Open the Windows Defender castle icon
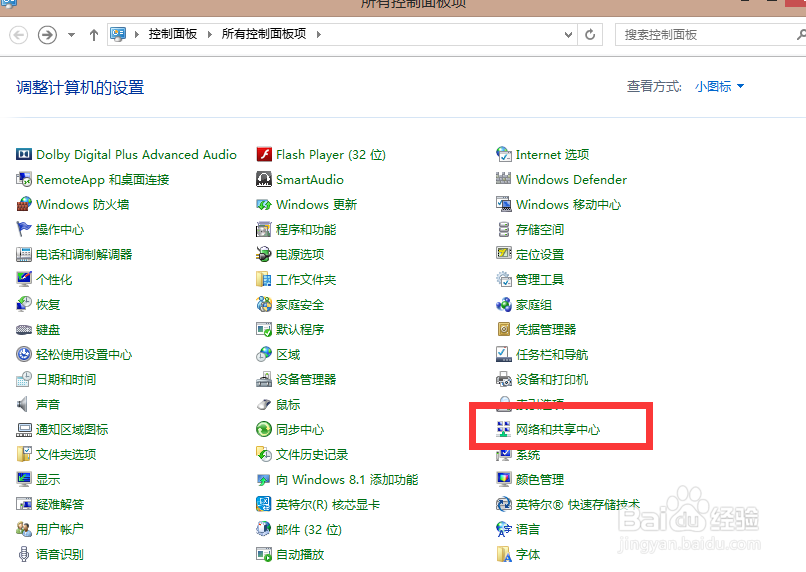This screenshot has height=572, width=806. pos(504,179)
